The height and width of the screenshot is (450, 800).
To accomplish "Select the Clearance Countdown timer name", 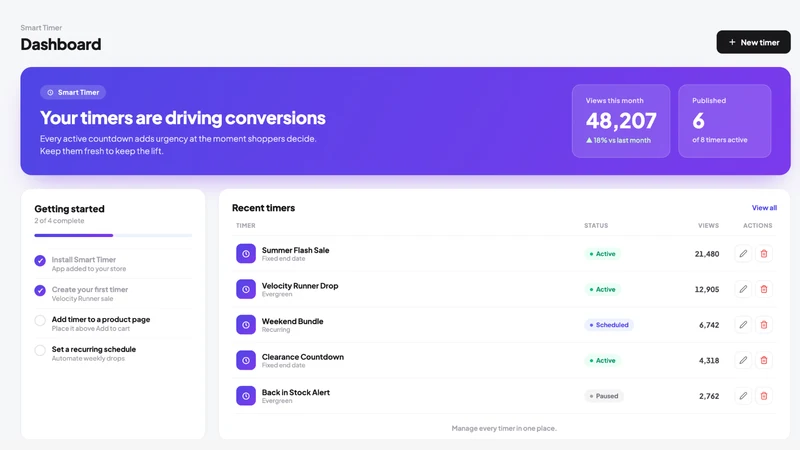I will (303, 357).
